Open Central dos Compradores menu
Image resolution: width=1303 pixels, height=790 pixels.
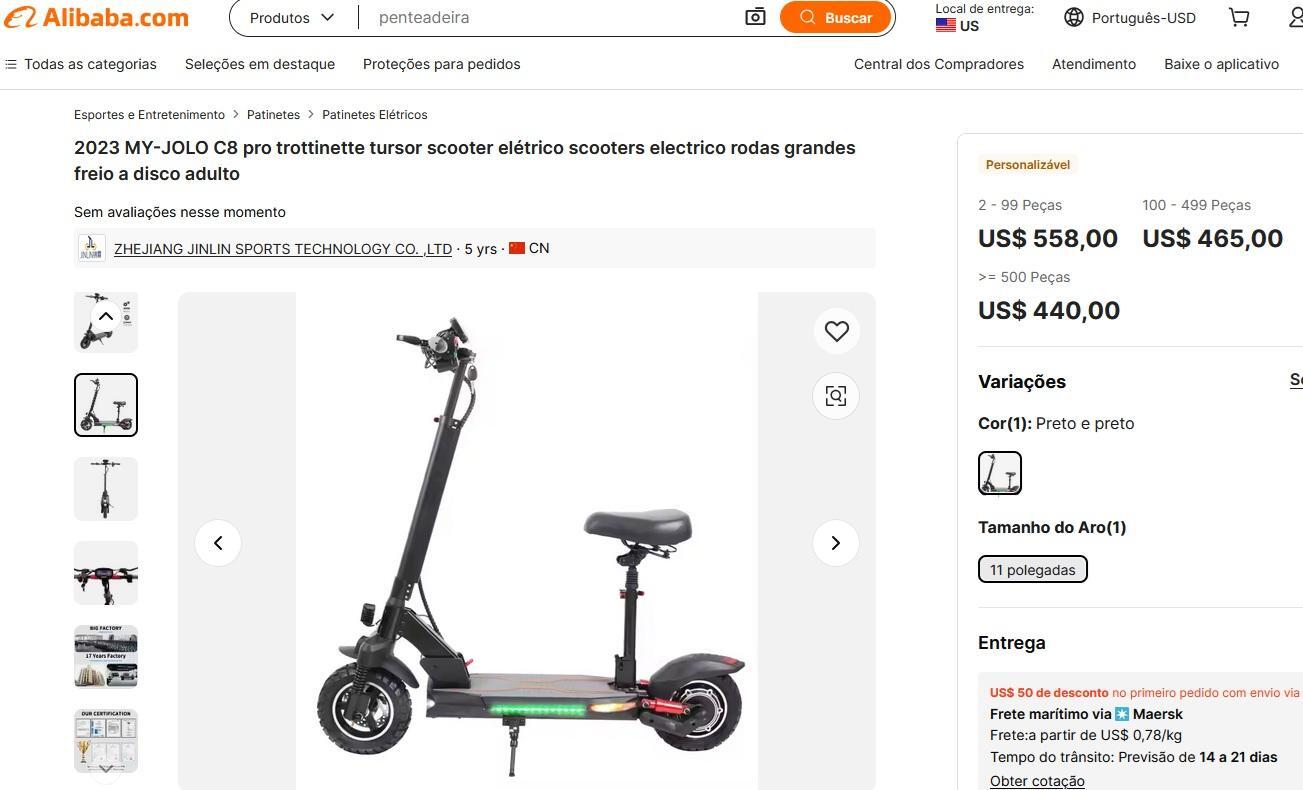pos(939,64)
